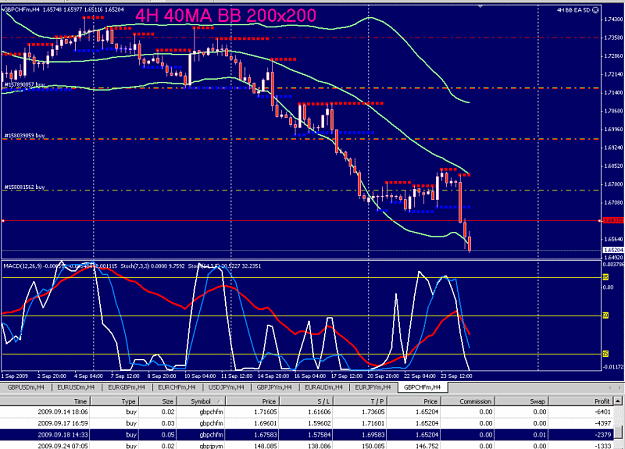The image size is (625, 449).
Task: Click the swap value 0.01 cell
Action: (539, 435)
